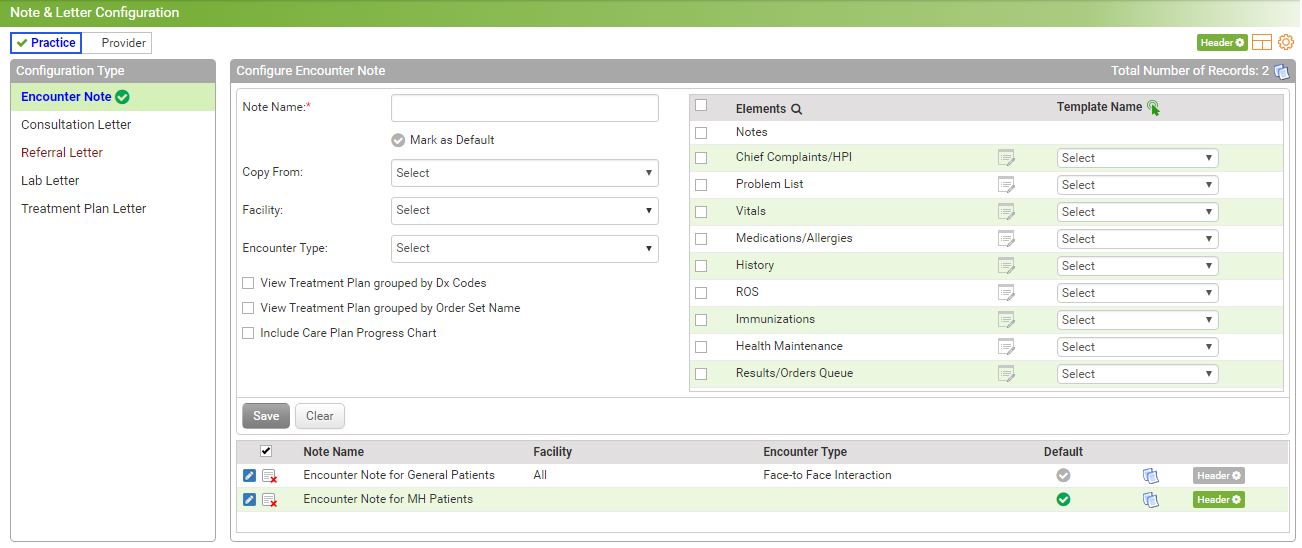Click the icon beside Template Name heading
This screenshot has width=1302, height=548.
pyautogui.click(x=1154, y=108)
